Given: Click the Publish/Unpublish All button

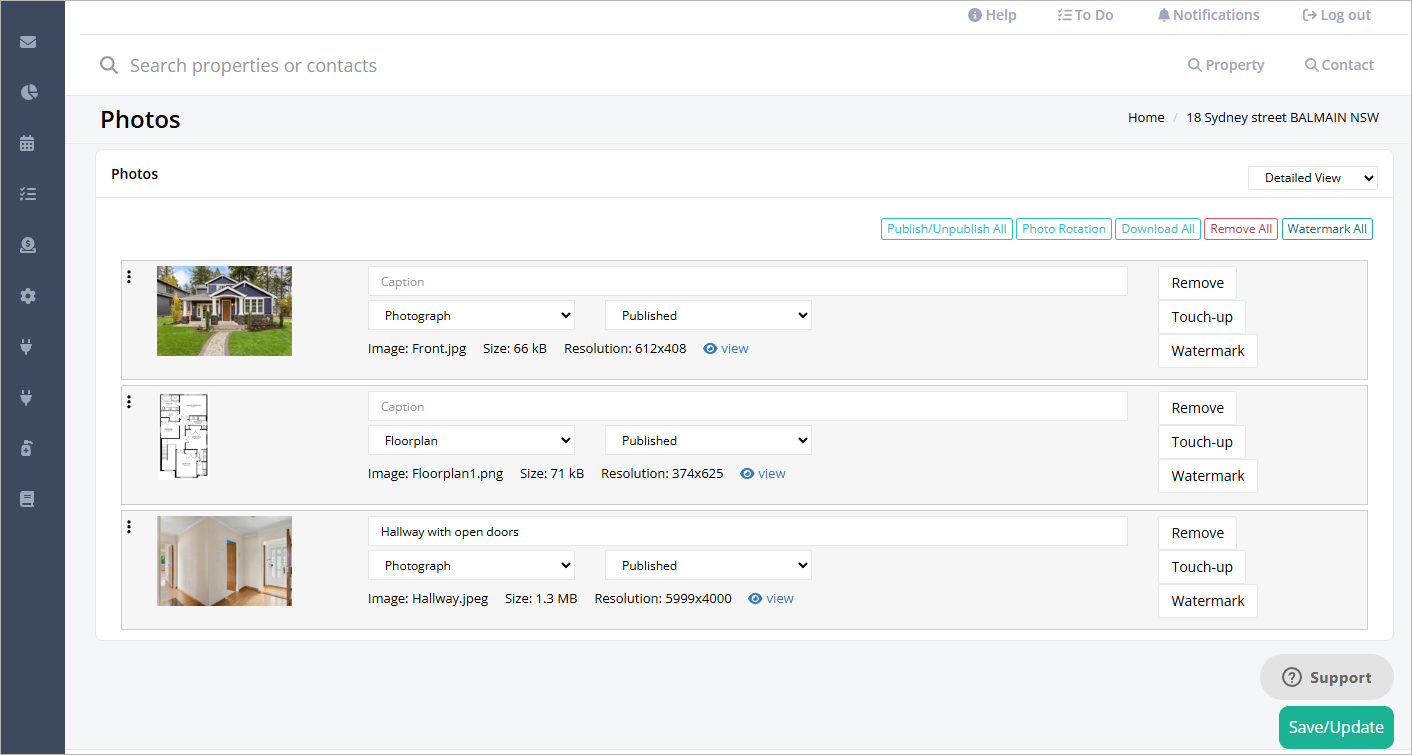Looking at the screenshot, I should (946, 229).
